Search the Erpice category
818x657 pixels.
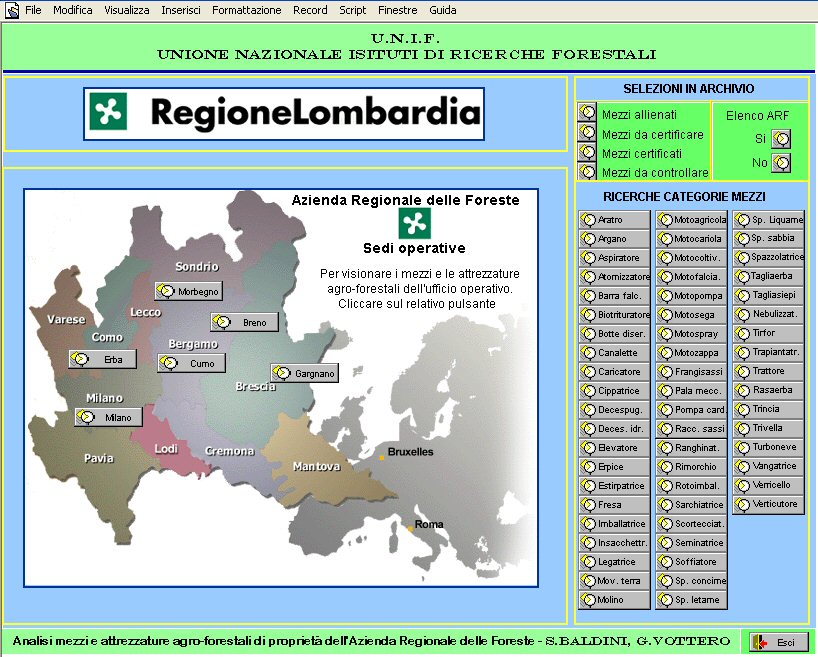tap(615, 467)
